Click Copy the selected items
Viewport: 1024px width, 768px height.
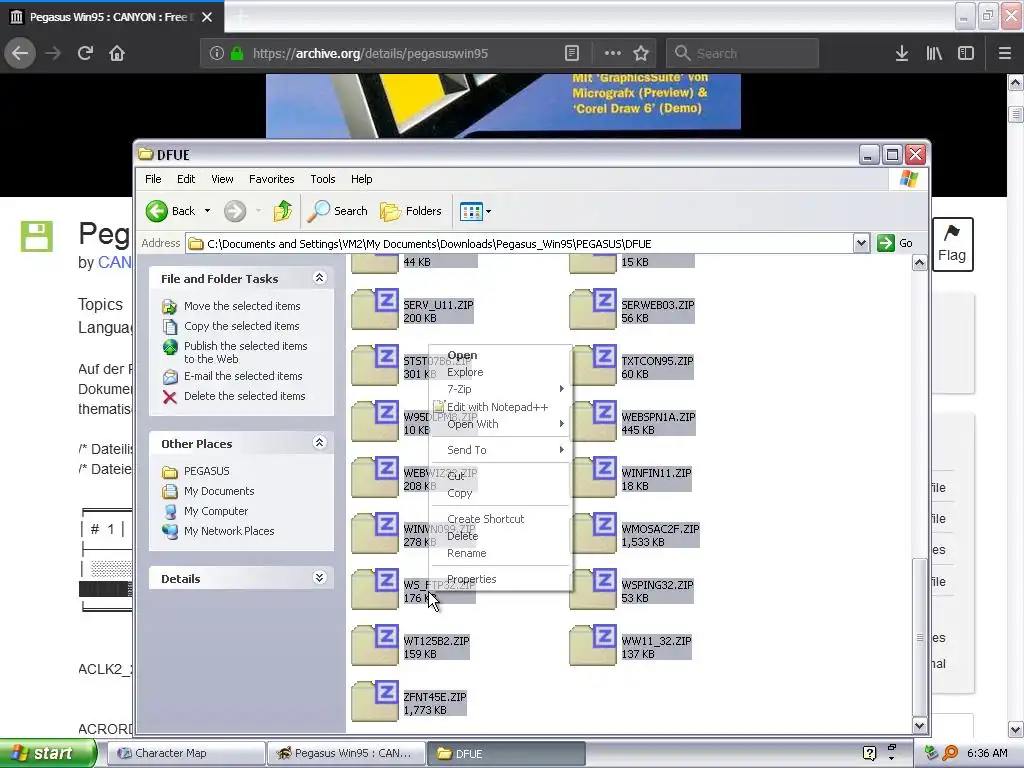point(242,326)
